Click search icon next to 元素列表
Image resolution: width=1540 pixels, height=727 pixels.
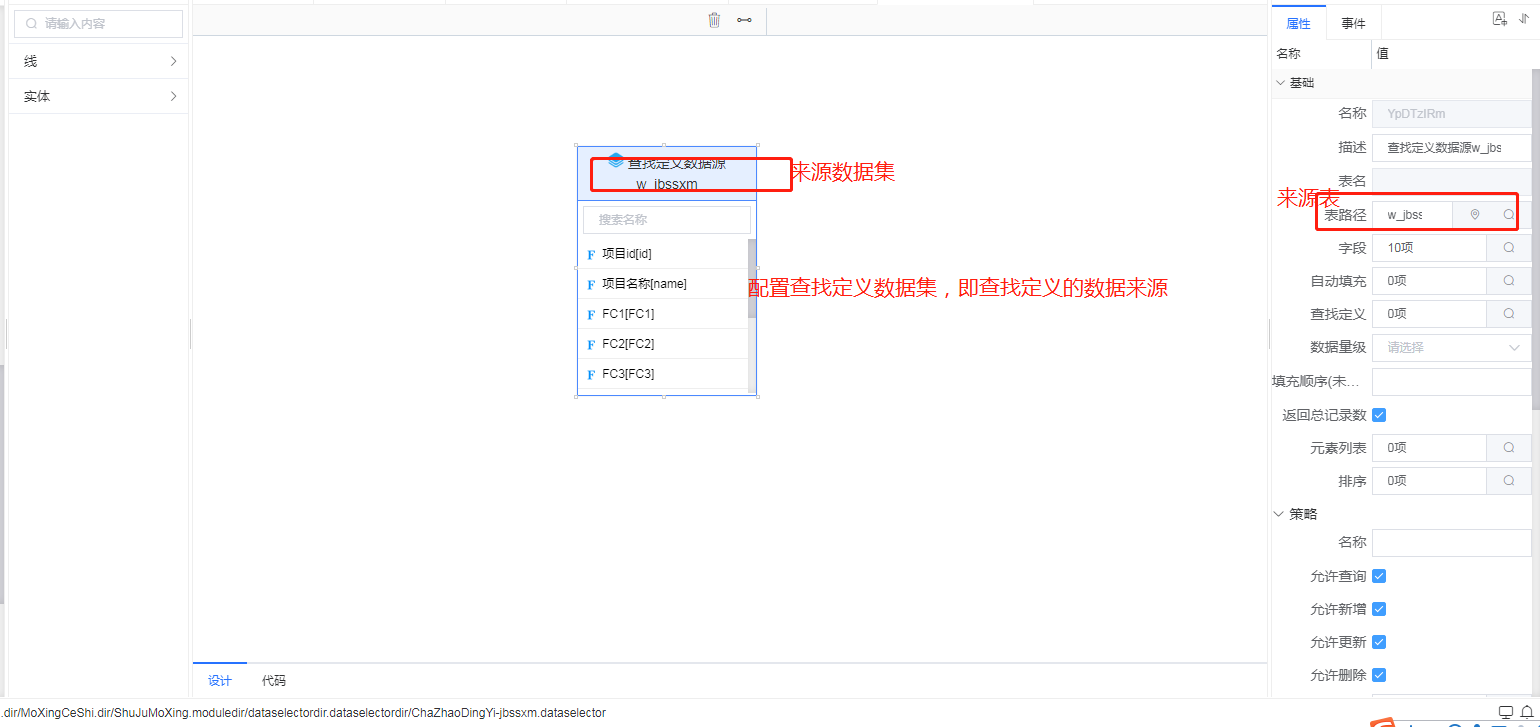1509,448
